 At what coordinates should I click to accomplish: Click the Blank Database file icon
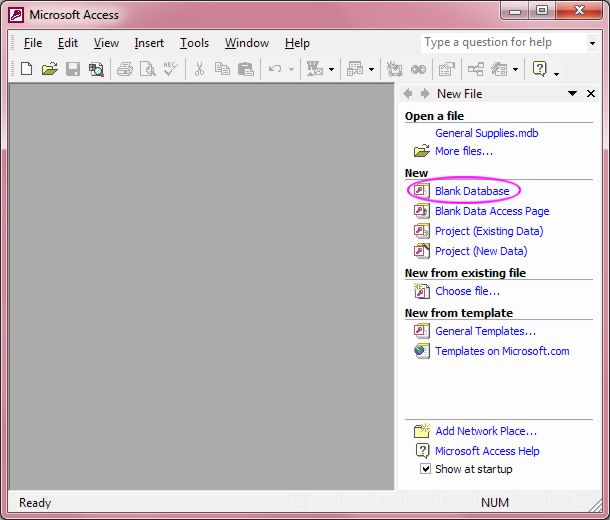[x=421, y=191]
